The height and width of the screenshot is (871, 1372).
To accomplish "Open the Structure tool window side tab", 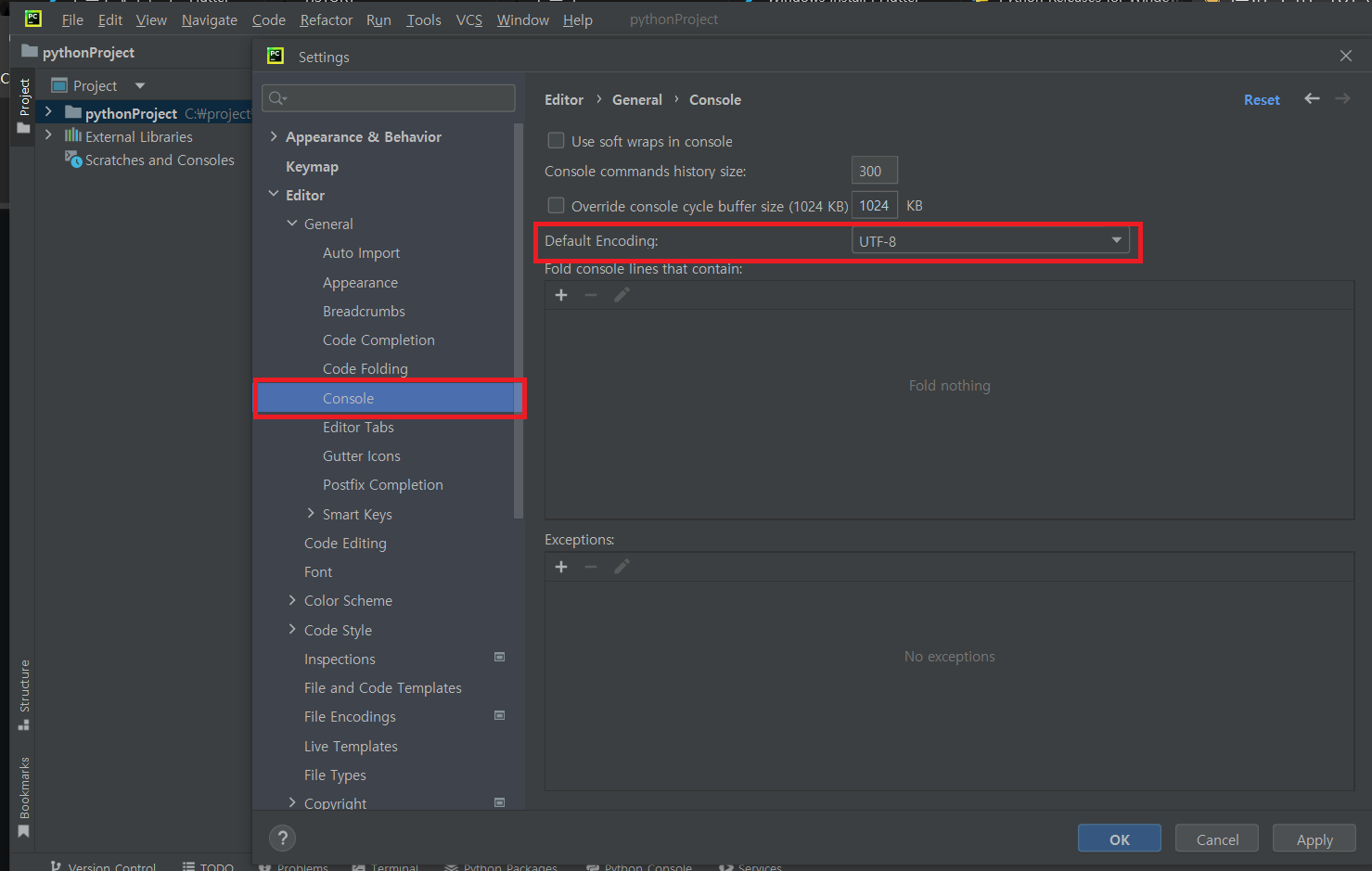I will [x=24, y=695].
